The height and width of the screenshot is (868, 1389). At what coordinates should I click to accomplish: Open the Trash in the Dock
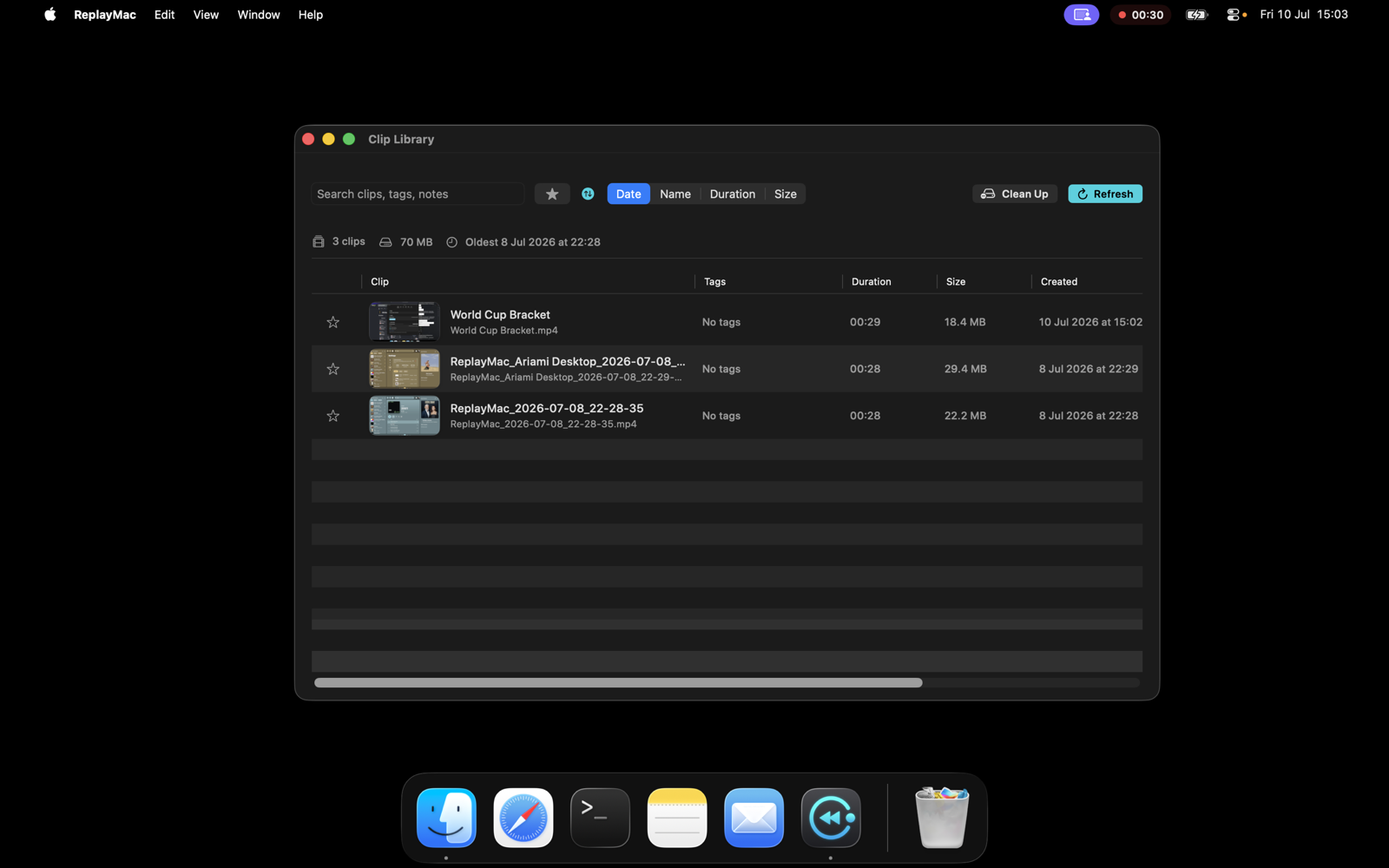tap(942, 818)
